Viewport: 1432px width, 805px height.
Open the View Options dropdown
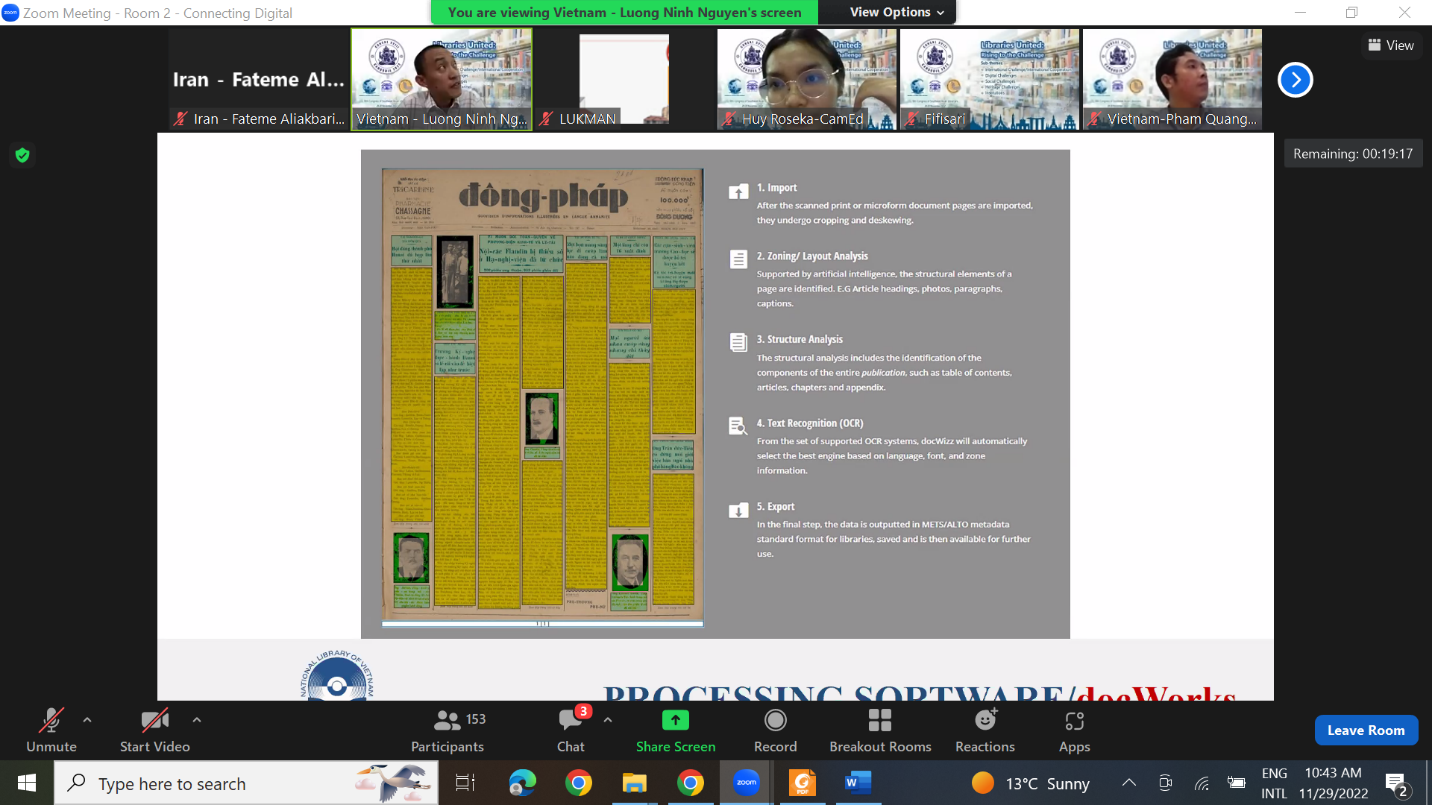896,12
